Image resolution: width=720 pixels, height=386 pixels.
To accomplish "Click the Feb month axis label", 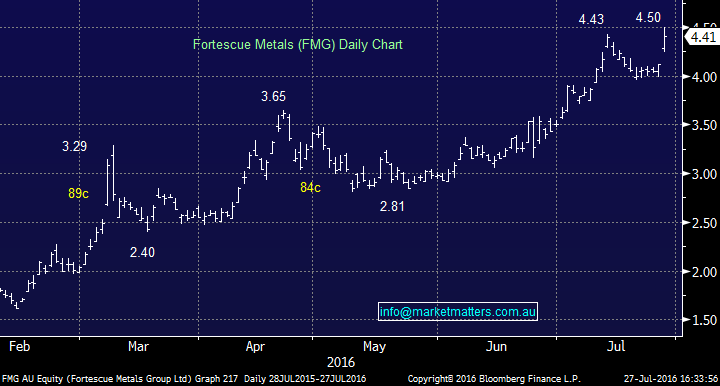I will pos(19,346).
